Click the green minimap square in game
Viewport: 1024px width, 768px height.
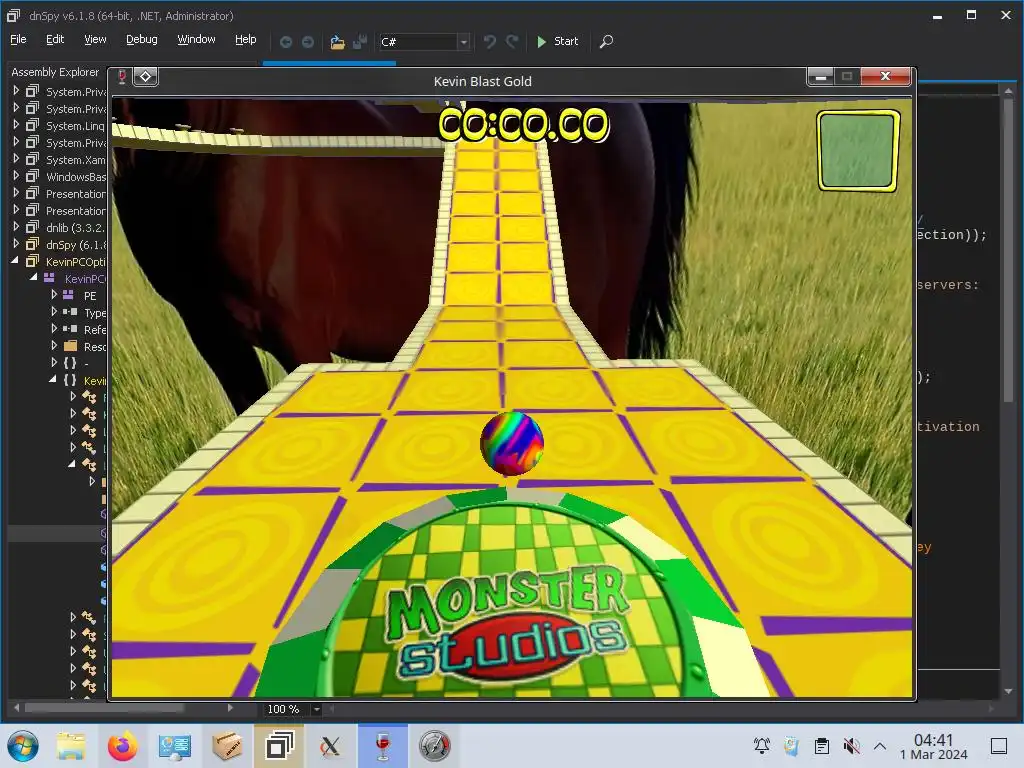pos(858,150)
